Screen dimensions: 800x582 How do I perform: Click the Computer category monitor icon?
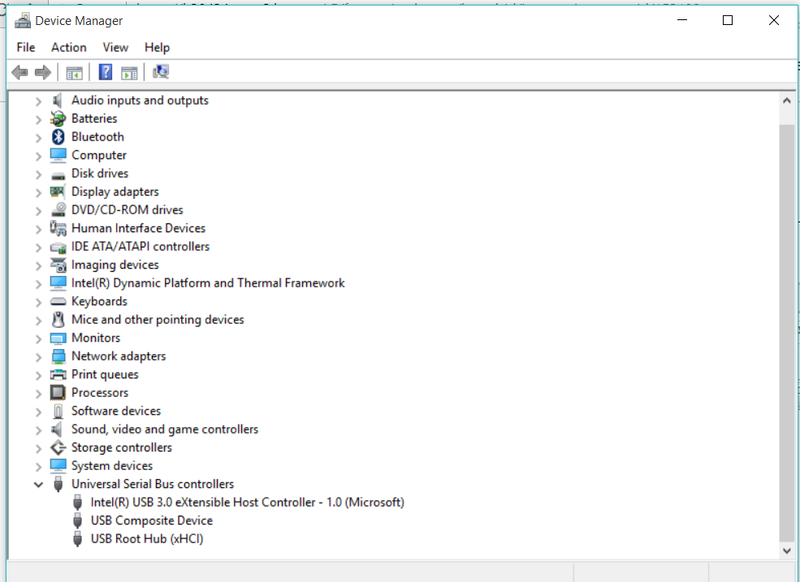pos(58,155)
